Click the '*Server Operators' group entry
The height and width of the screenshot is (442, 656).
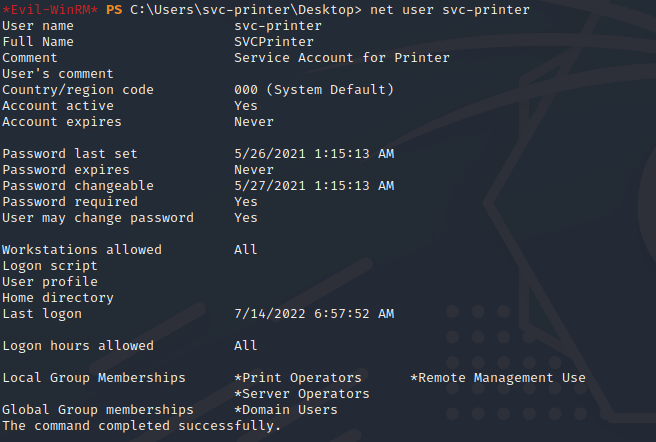[x=302, y=394]
